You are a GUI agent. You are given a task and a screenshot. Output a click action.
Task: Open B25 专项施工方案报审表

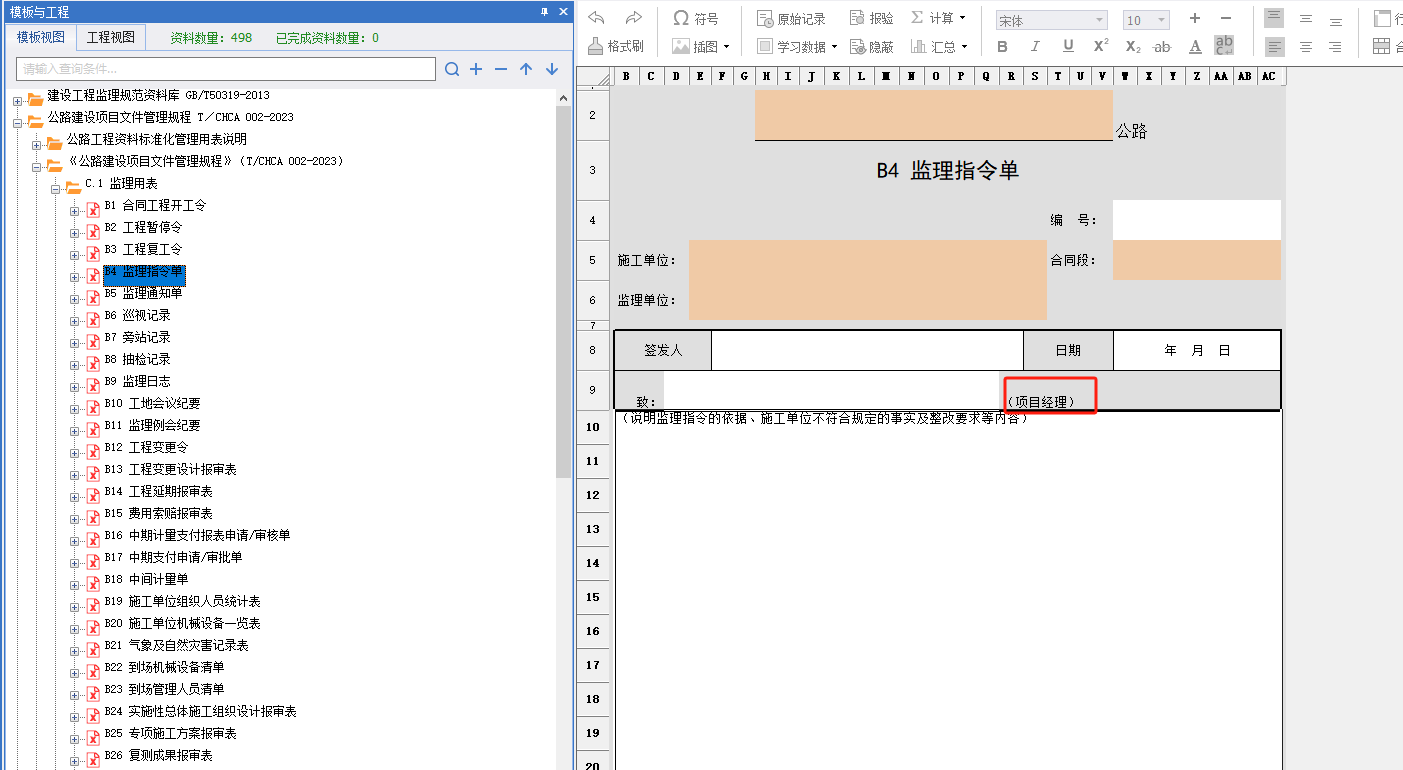coord(170,733)
